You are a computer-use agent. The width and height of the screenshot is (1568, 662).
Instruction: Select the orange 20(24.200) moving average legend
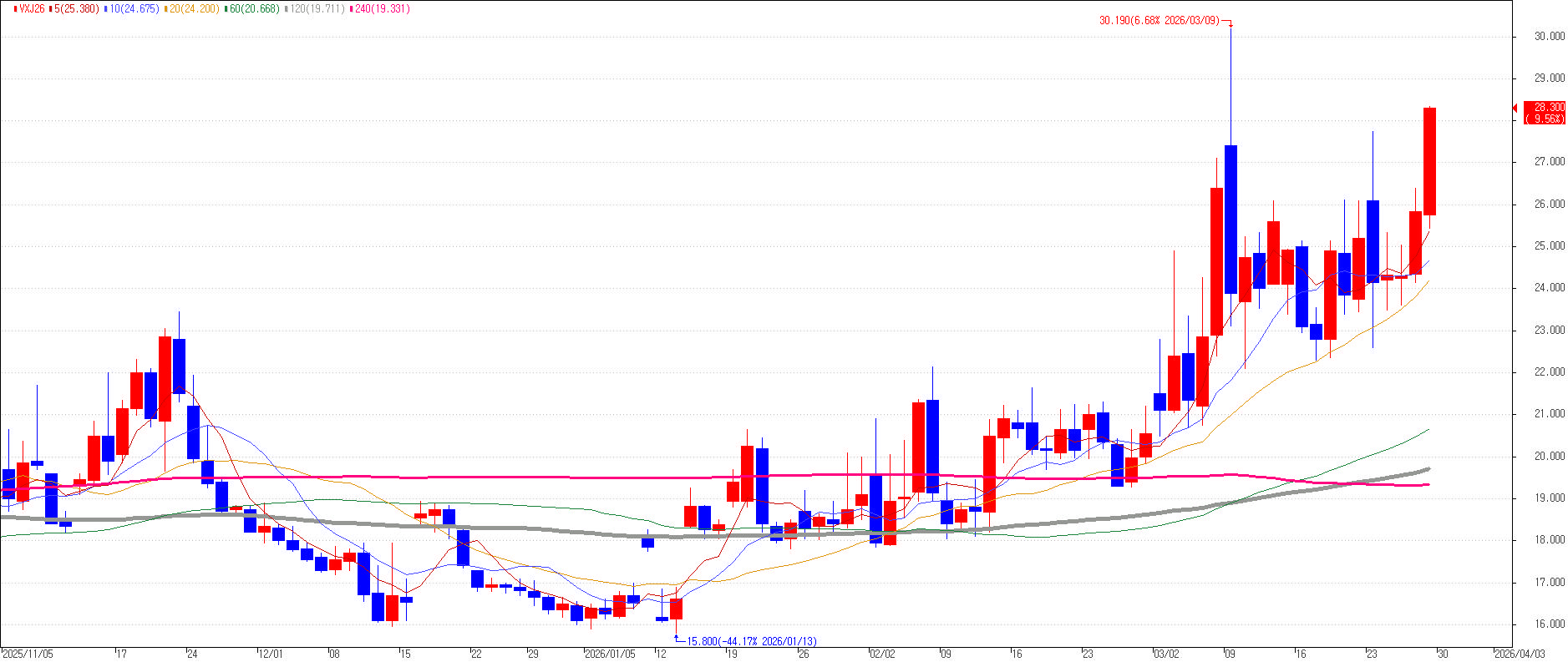tap(193, 9)
